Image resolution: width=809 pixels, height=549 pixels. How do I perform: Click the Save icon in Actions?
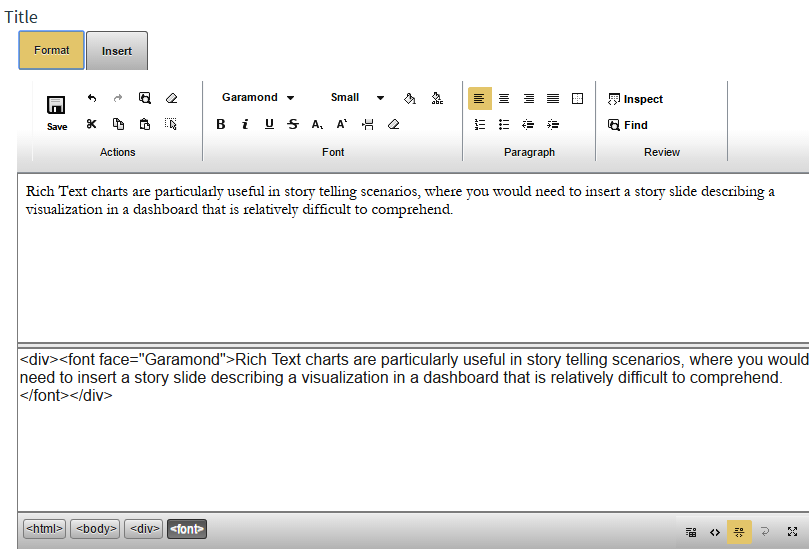tap(57, 112)
